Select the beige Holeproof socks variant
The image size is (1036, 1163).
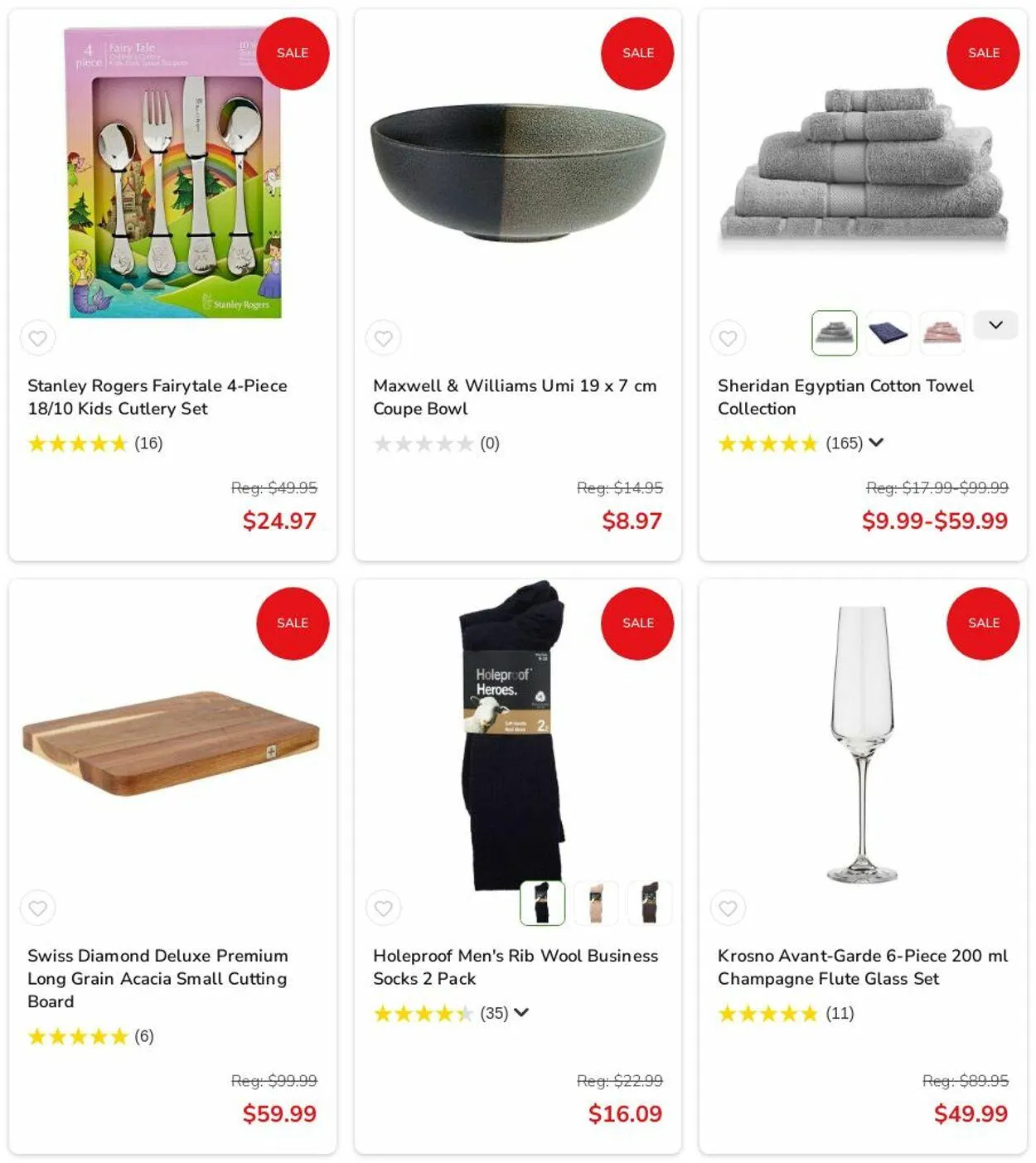coord(596,903)
